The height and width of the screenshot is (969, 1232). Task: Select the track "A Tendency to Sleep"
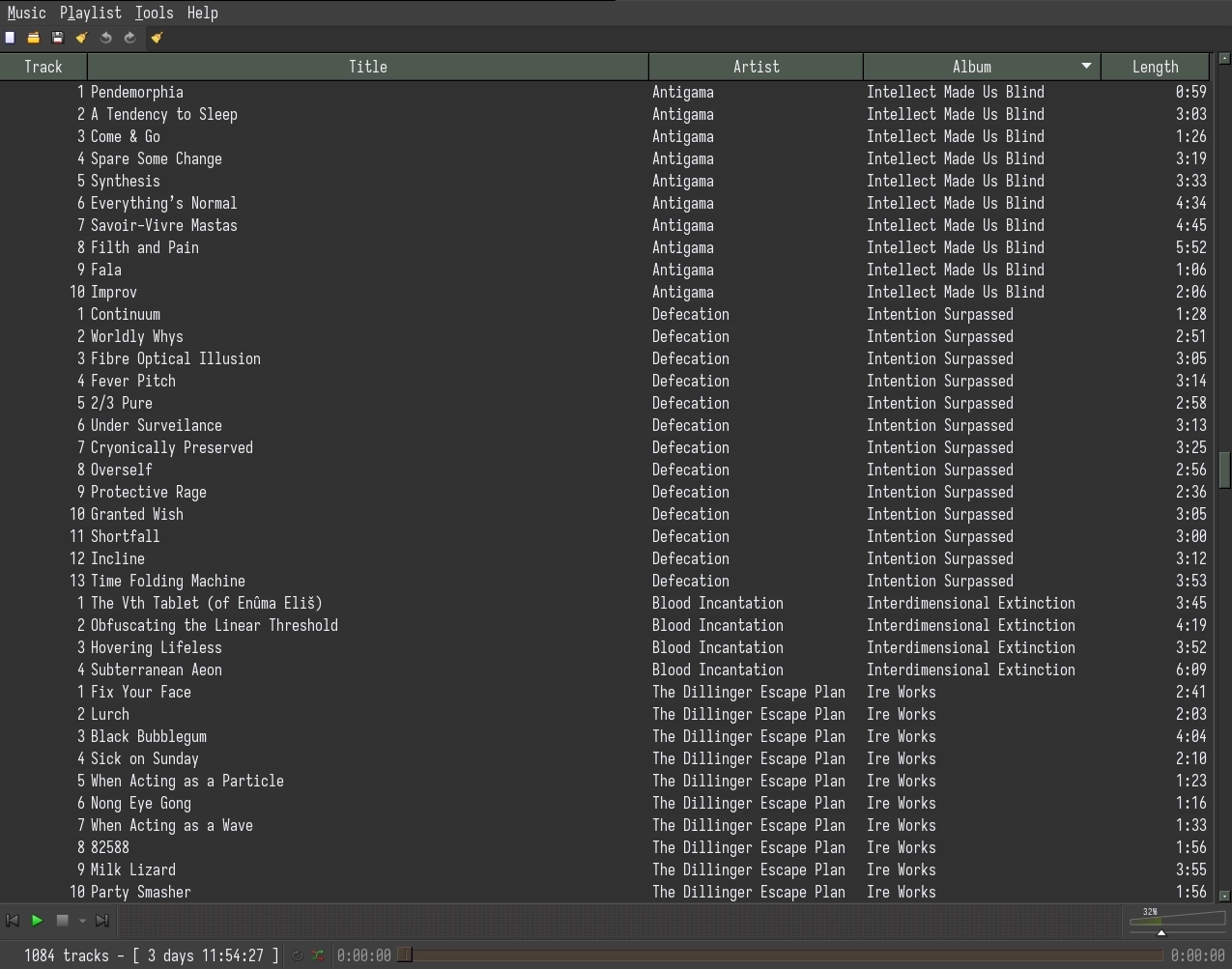605,114
